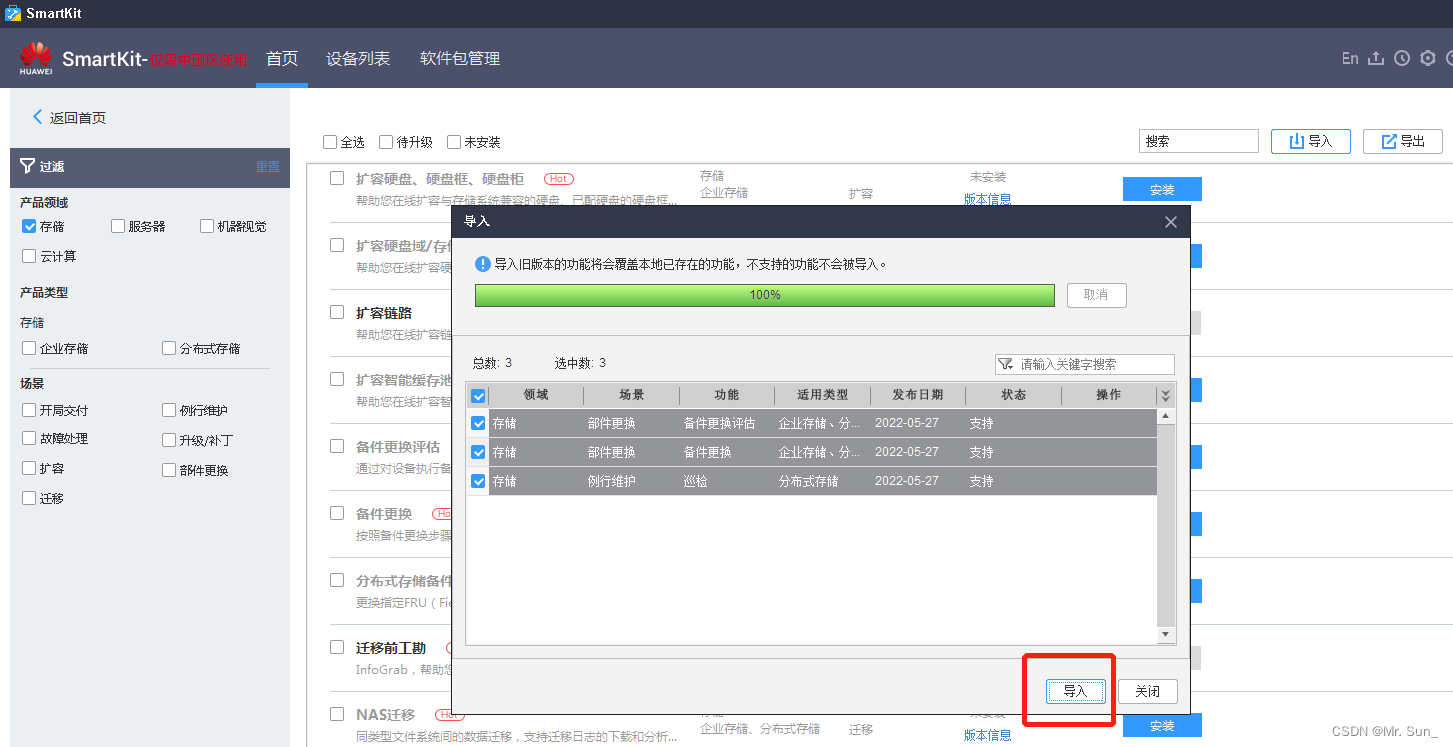
Task: Open the history clock icon
Action: tap(1401, 58)
